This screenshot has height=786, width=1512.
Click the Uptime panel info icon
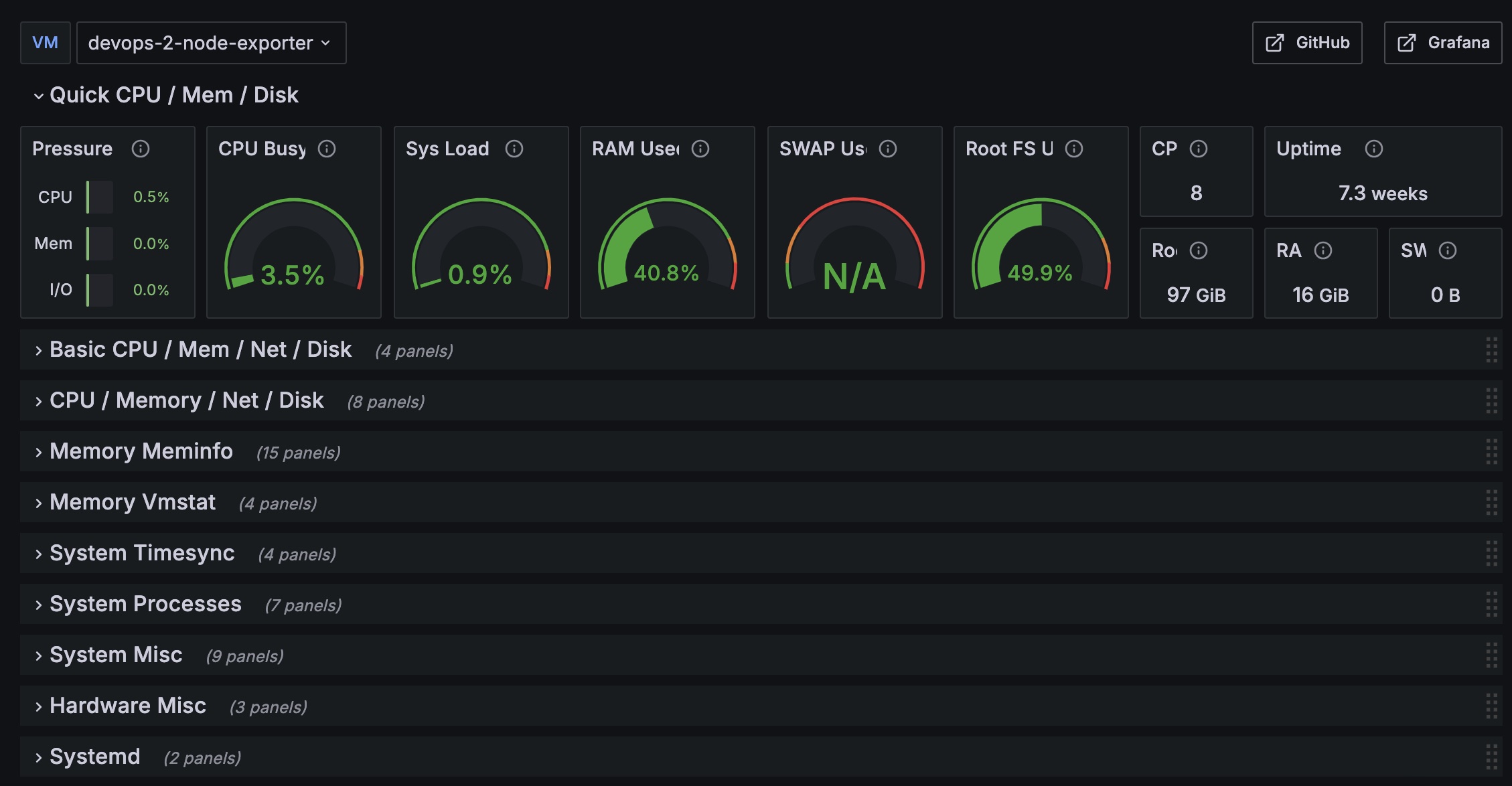click(x=1374, y=149)
